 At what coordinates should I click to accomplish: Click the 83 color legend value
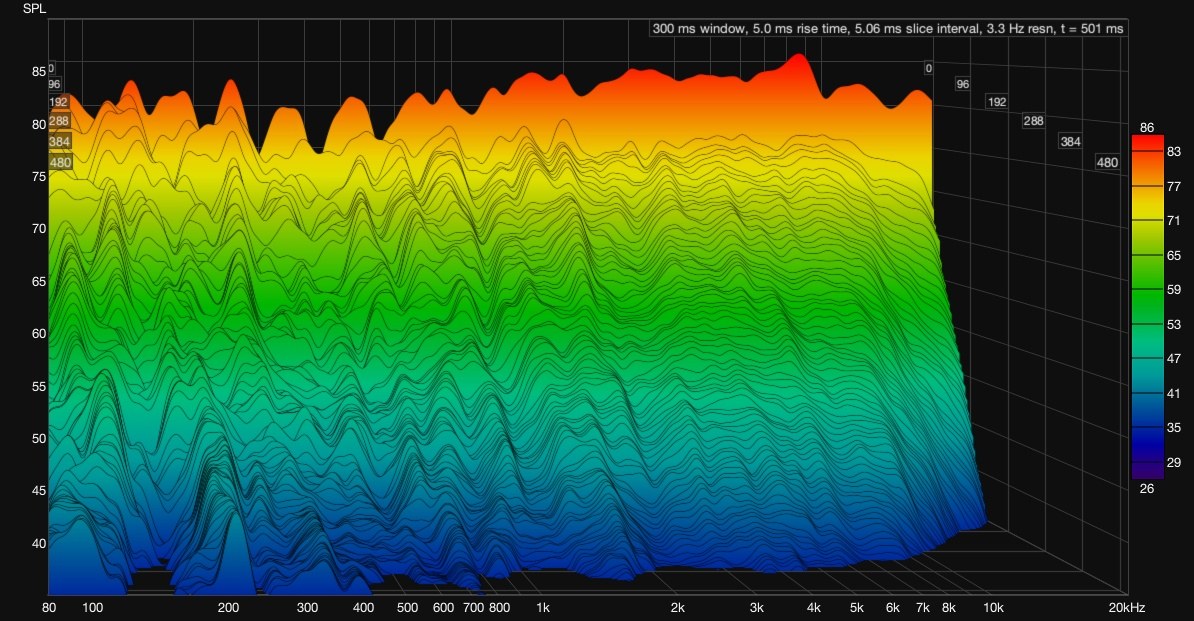(1173, 151)
